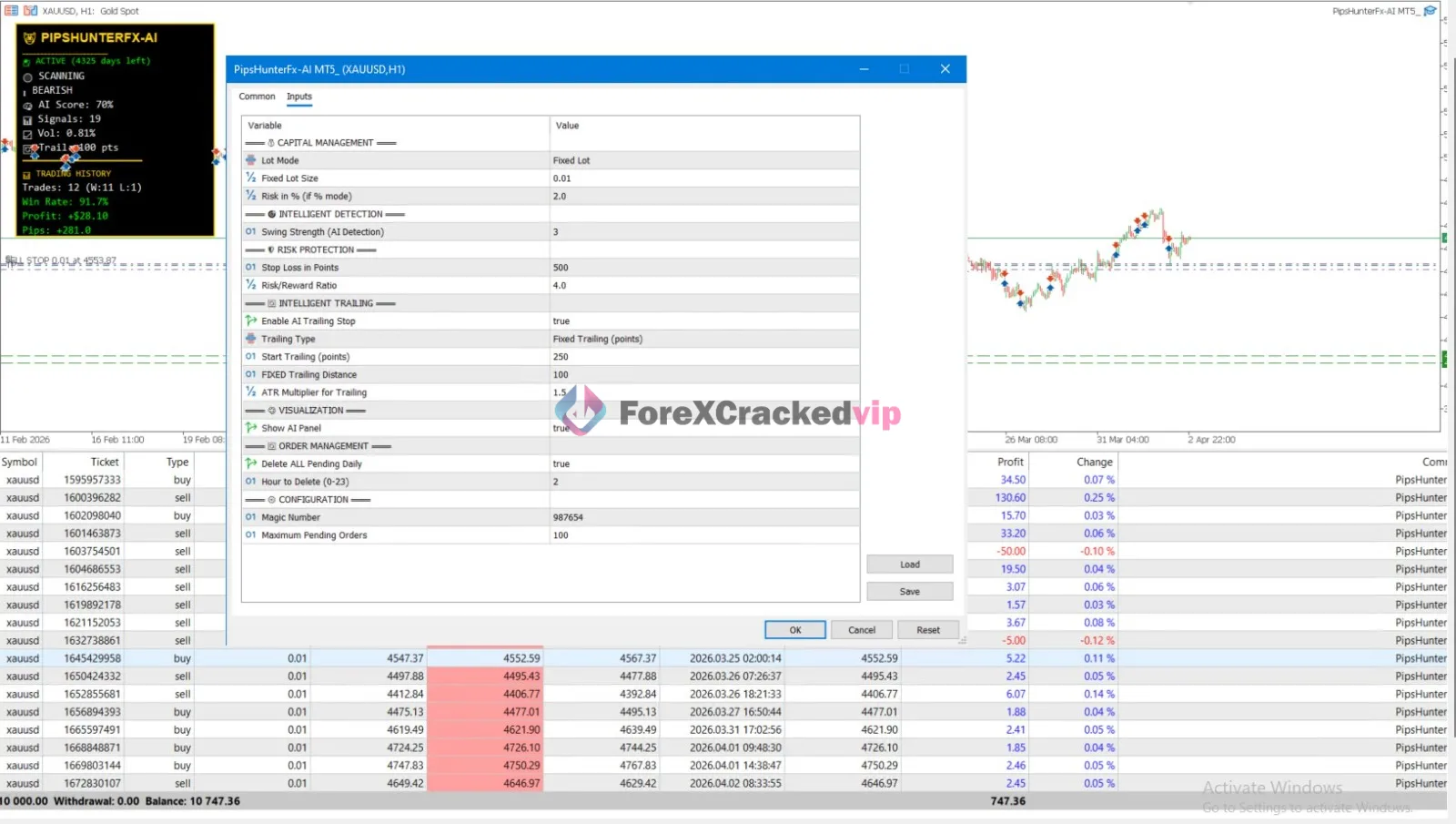The image size is (1456, 824).
Task: Click the resize grip at the dialog corner
Action: pos(962,640)
